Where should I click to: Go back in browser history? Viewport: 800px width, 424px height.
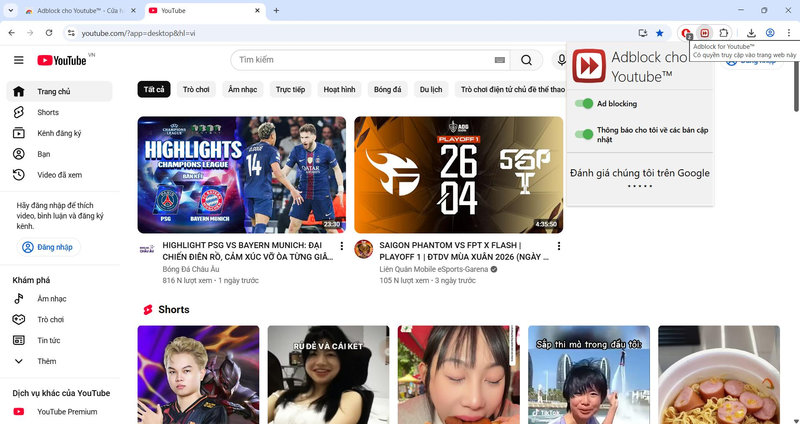(11, 33)
